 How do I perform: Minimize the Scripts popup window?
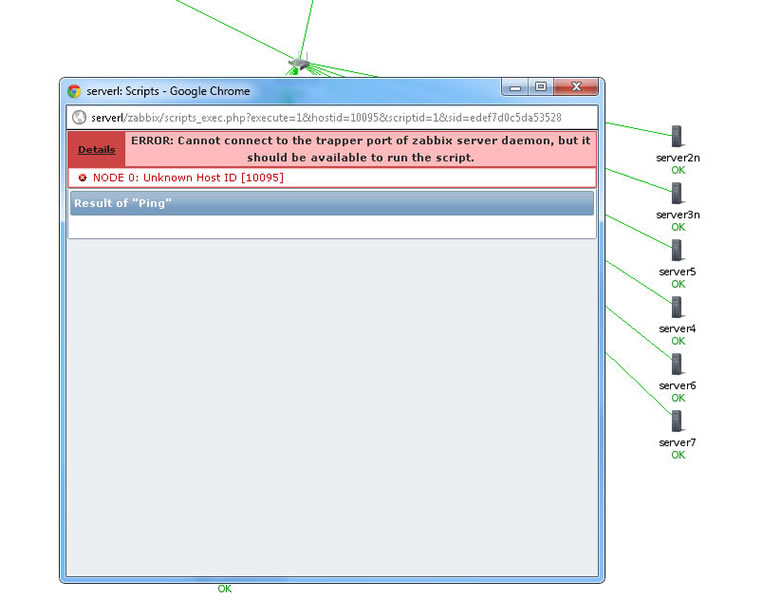[515, 88]
